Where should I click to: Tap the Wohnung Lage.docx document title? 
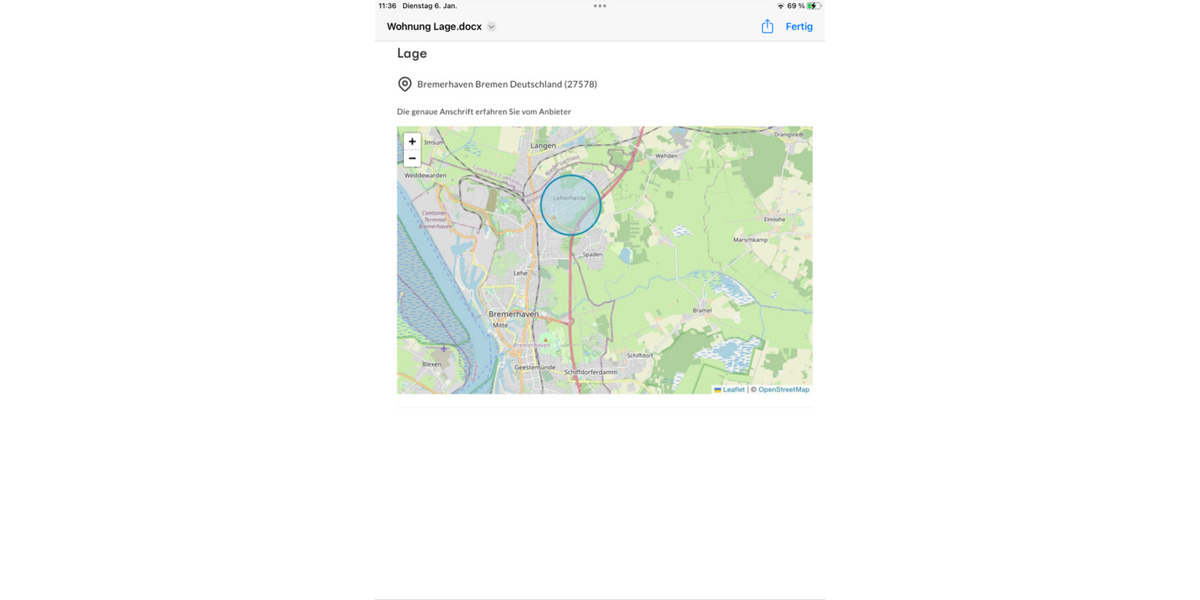point(434,27)
